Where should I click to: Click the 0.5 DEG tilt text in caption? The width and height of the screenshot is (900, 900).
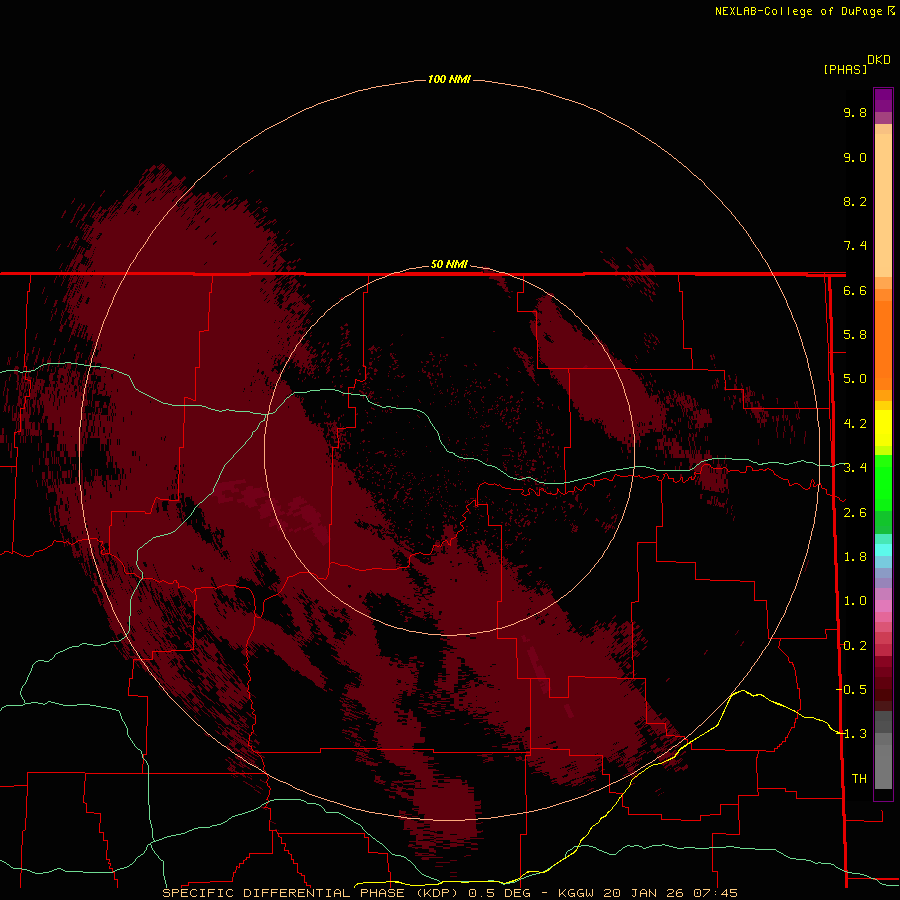coord(500,893)
